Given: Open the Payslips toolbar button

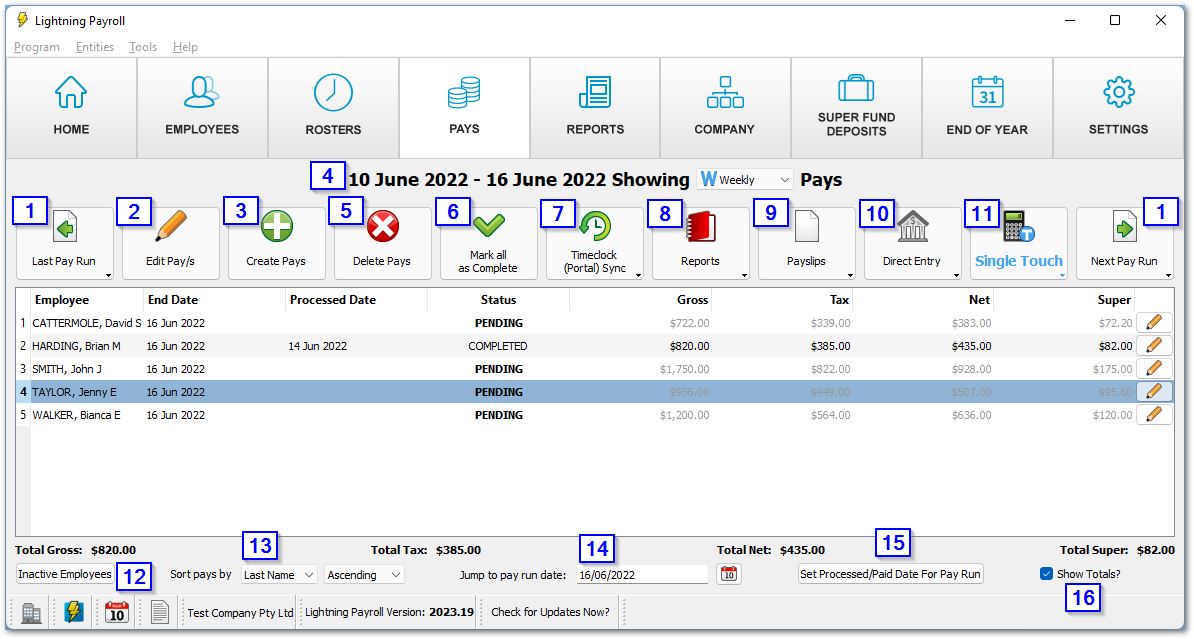Looking at the screenshot, I should pyautogui.click(x=806, y=243).
